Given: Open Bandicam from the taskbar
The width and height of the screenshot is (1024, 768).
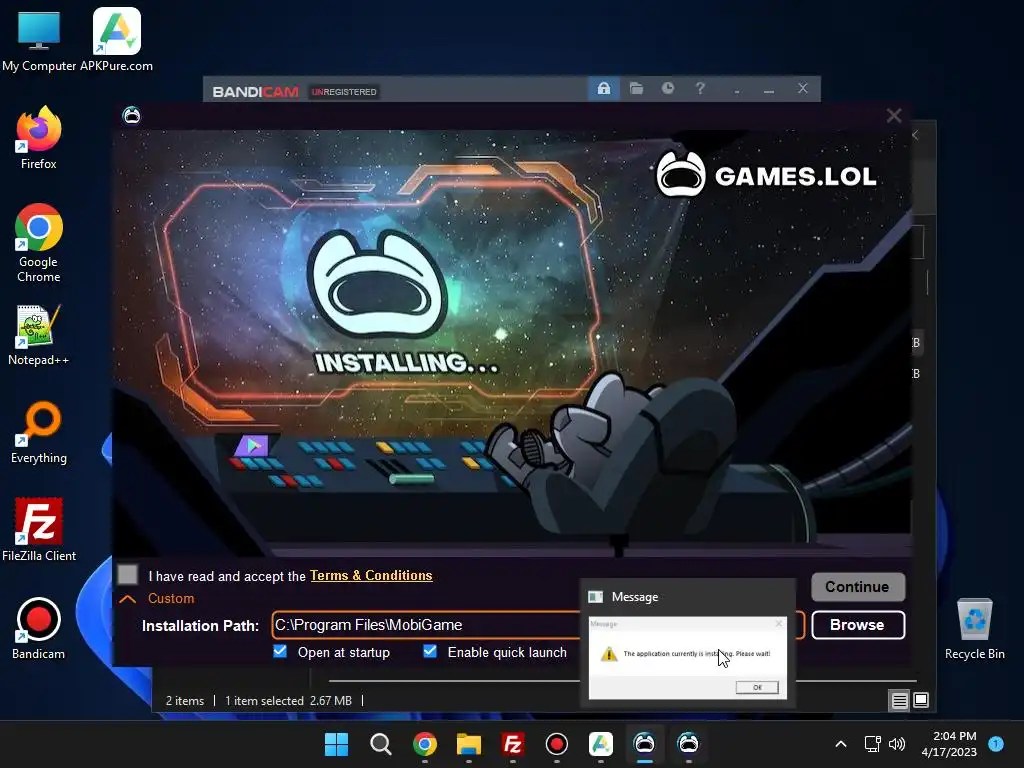Looking at the screenshot, I should click(x=556, y=744).
